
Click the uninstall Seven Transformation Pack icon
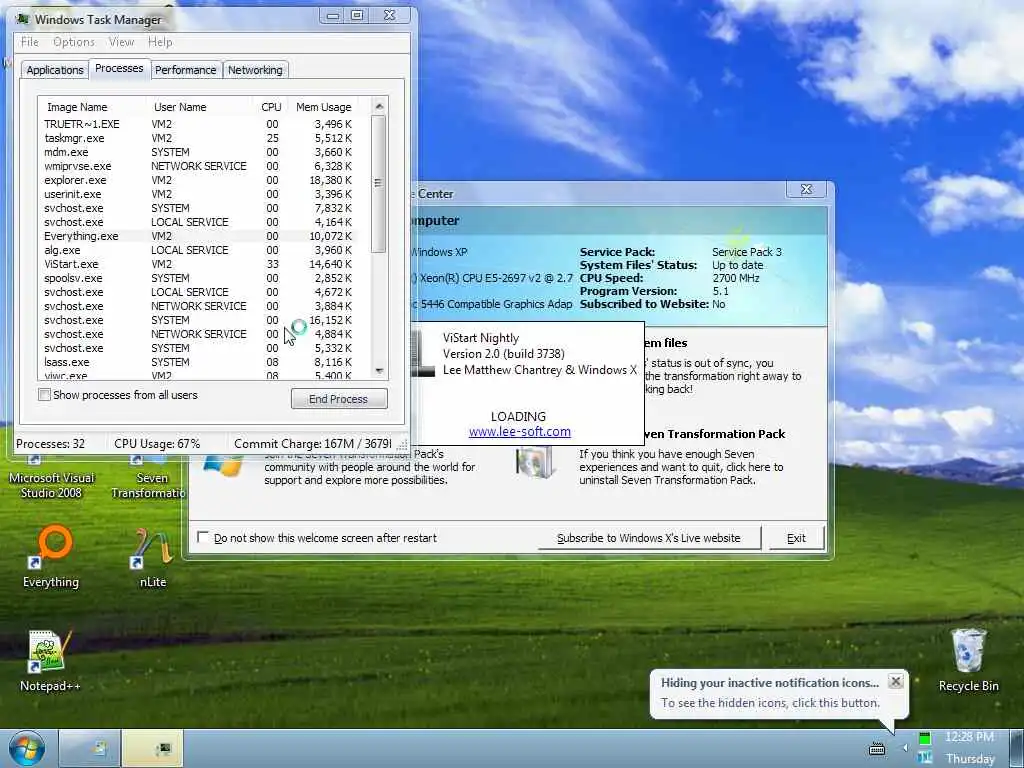tap(535, 461)
